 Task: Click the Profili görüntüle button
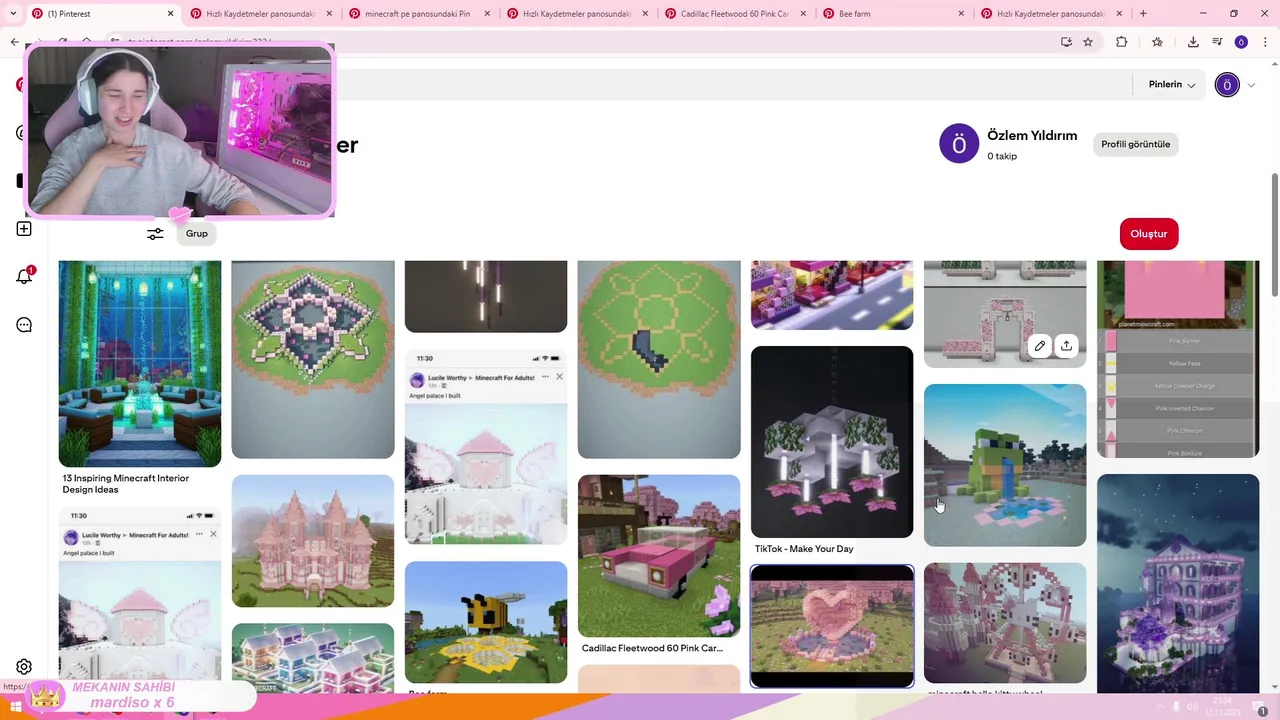(x=1135, y=144)
